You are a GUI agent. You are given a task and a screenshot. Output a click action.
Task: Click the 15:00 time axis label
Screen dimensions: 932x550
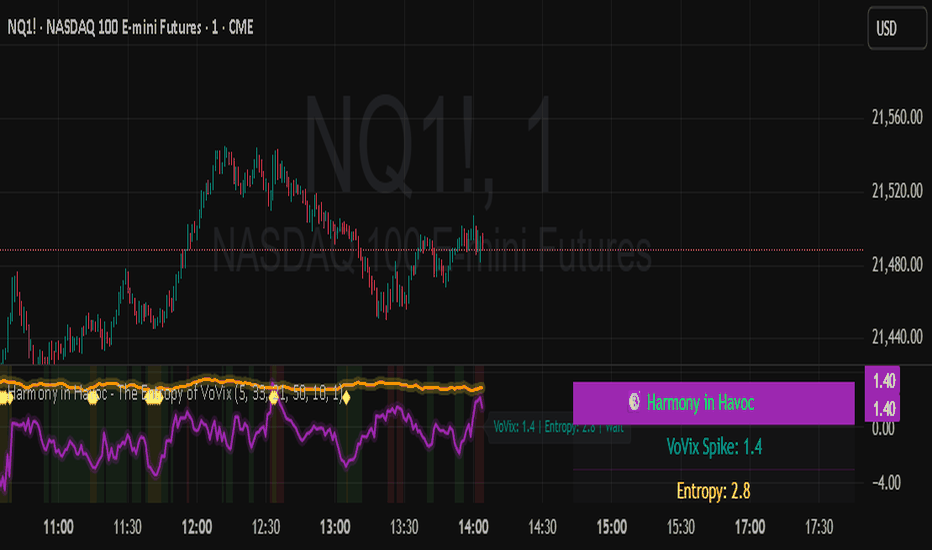612,527
